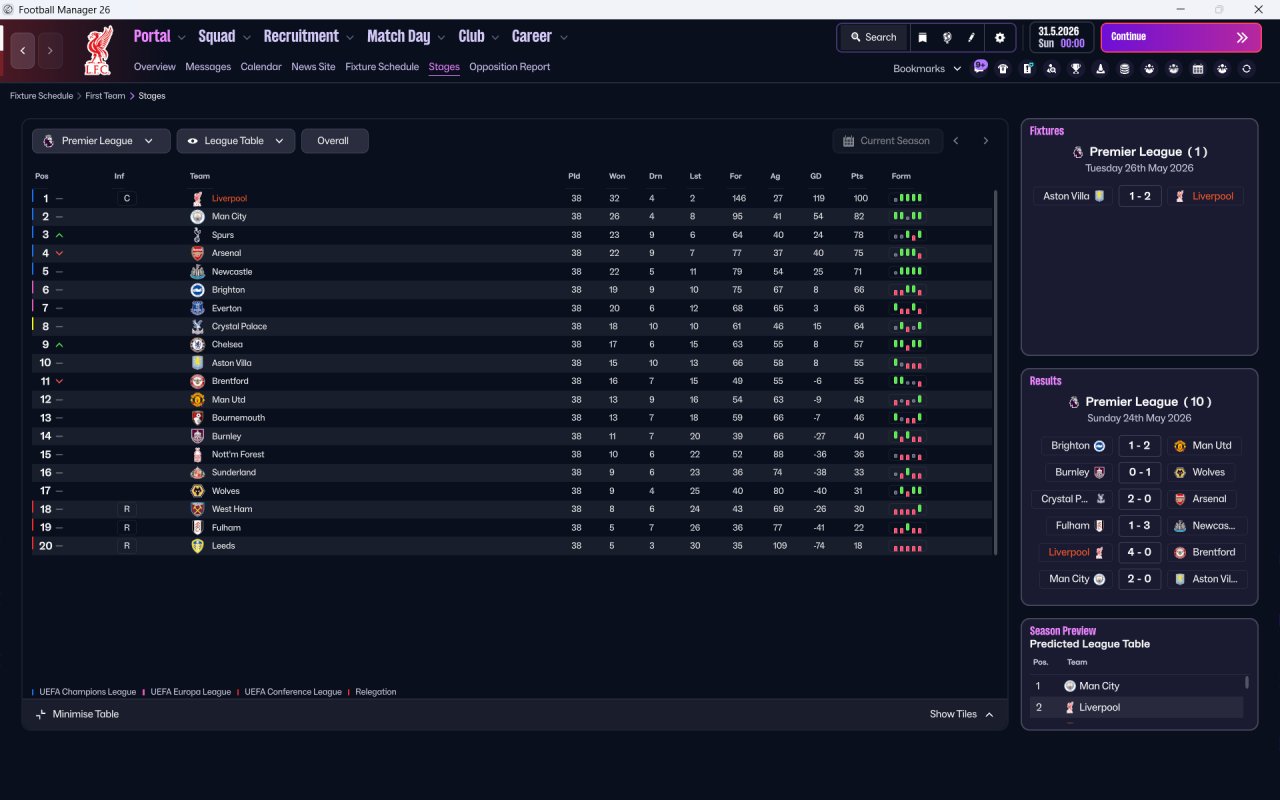Open the News Site tab
Screen dimensions: 1280x800
point(313,67)
